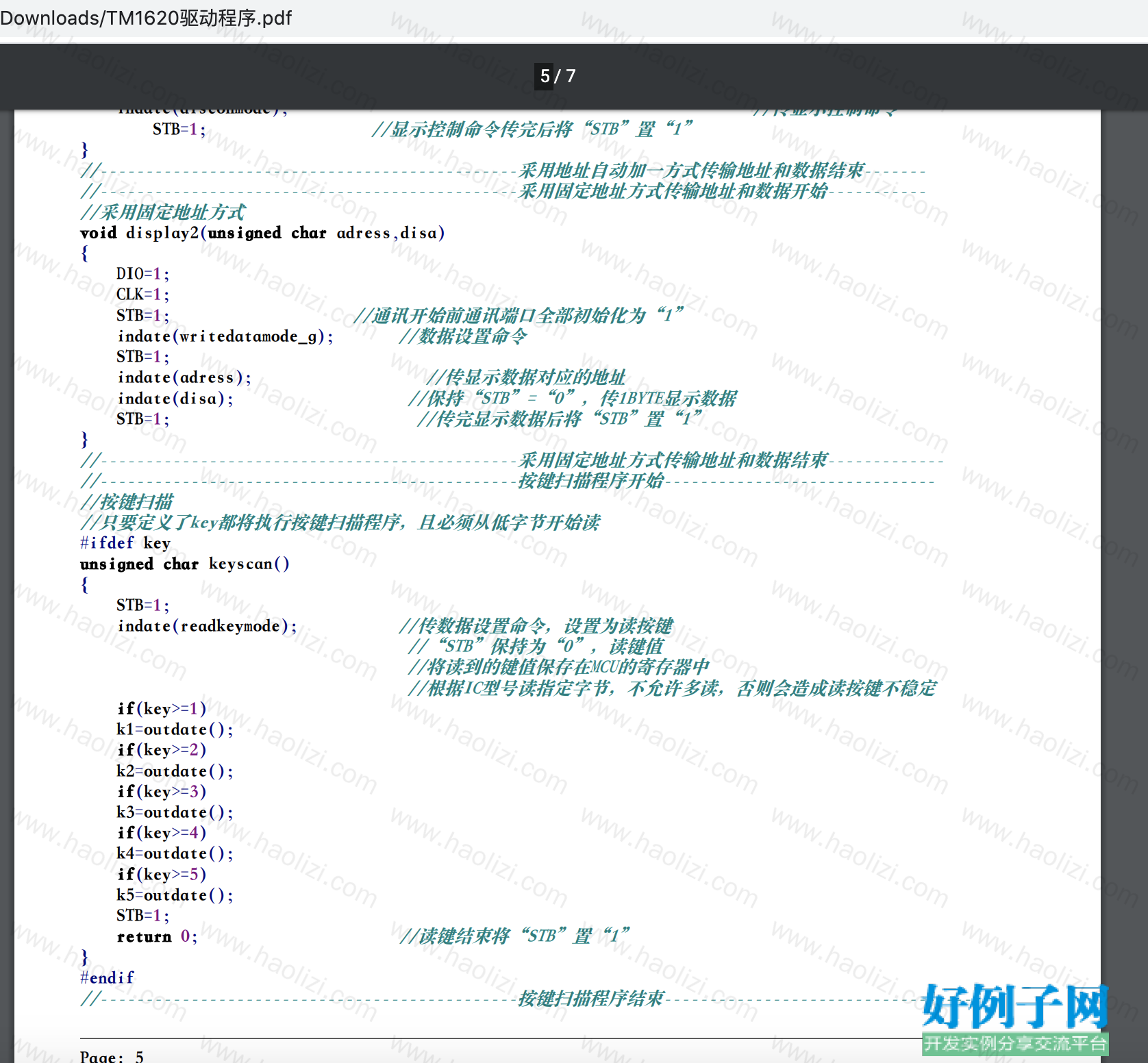Click the divider comment '按键扫描程序开始'

point(591,481)
